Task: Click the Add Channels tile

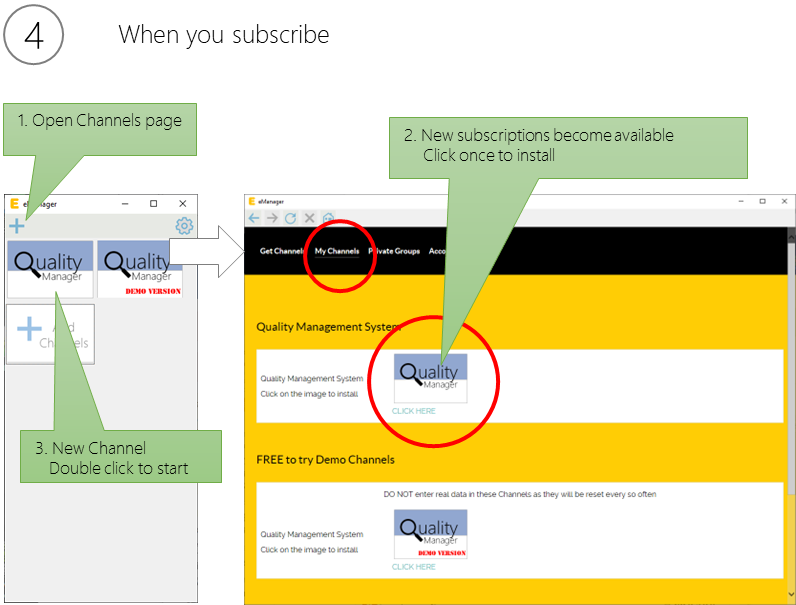Action: point(50,333)
